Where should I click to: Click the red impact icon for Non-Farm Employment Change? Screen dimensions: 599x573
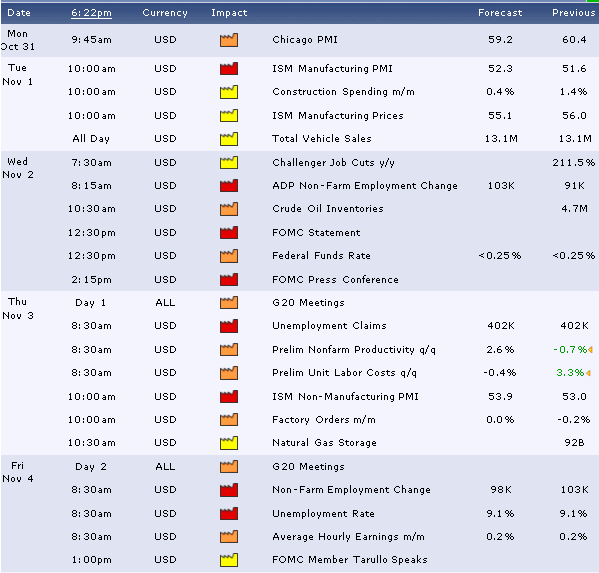229,490
